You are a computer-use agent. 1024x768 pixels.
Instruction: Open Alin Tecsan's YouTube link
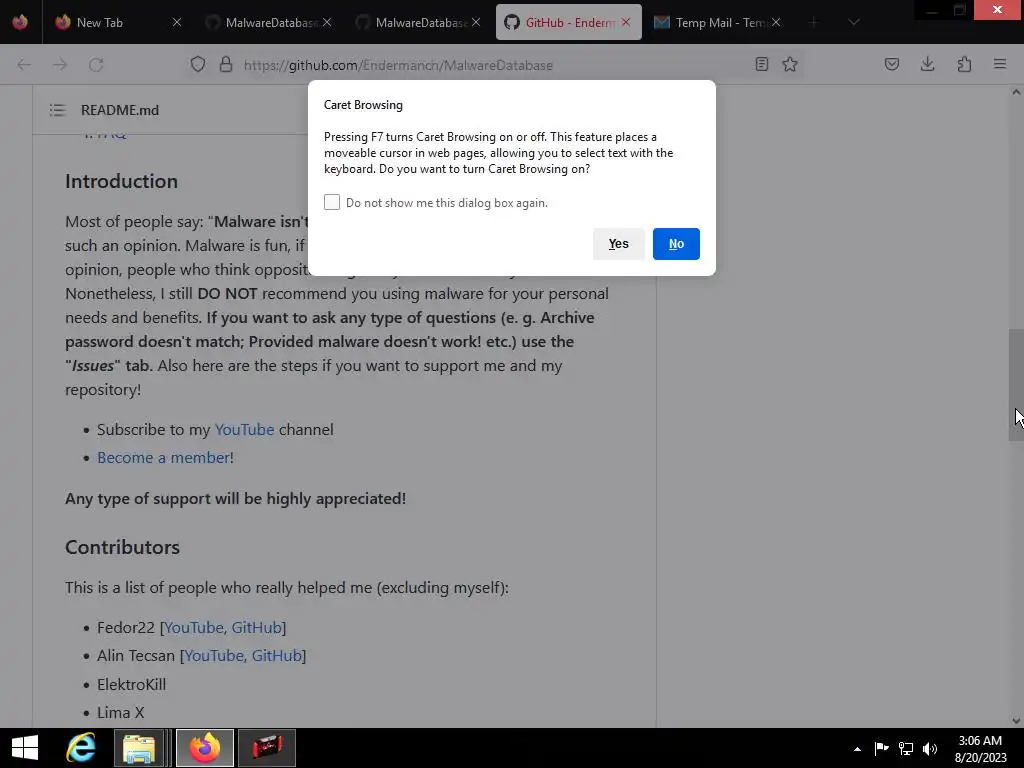(214, 656)
